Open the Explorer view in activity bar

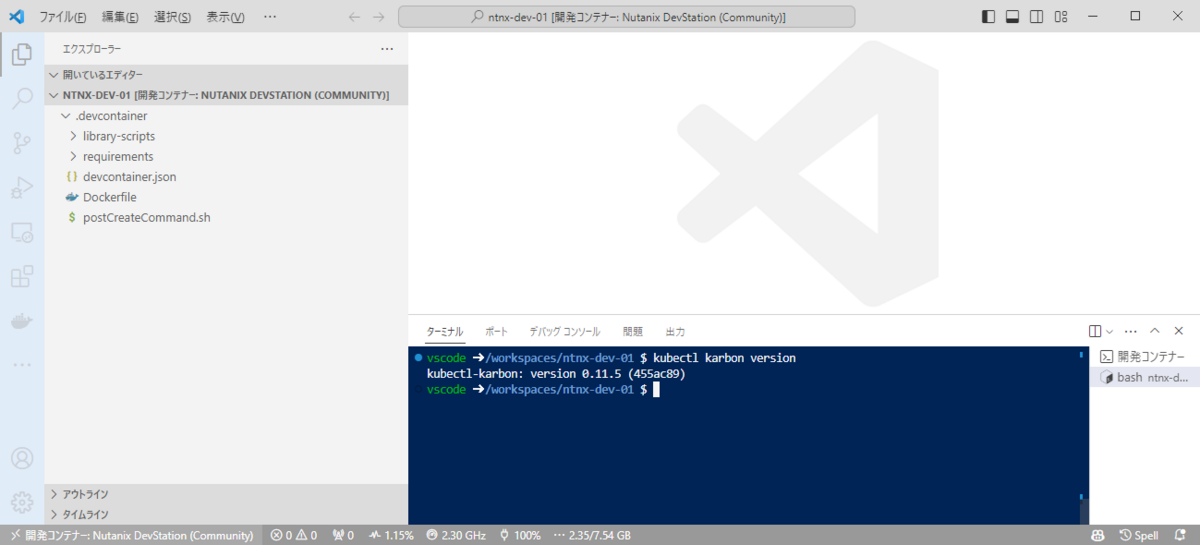click(21, 55)
